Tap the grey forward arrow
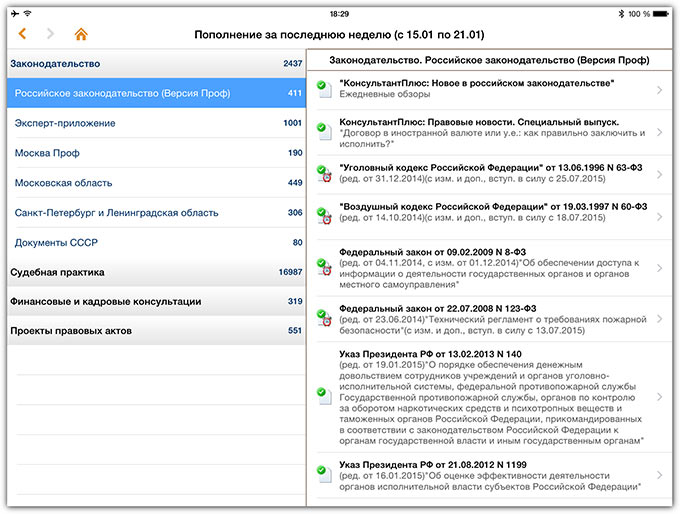The height and width of the screenshot is (514, 680). 50,34
